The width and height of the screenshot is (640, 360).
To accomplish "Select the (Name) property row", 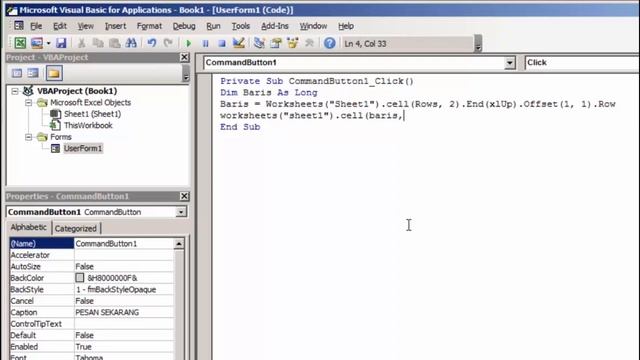I will click(91, 244).
